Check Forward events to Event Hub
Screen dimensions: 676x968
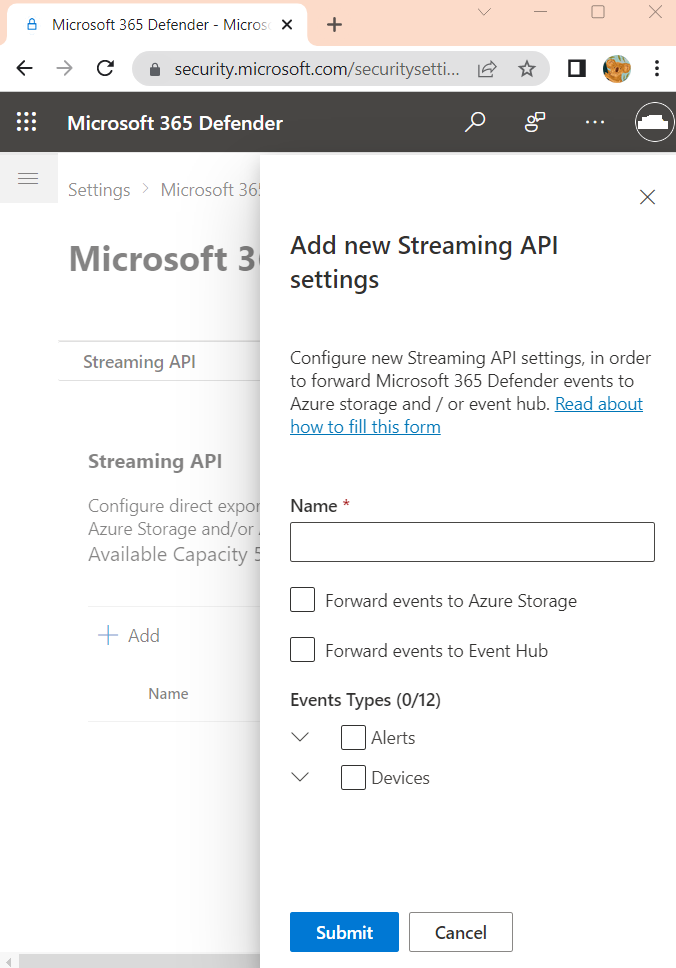tap(303, 650)
